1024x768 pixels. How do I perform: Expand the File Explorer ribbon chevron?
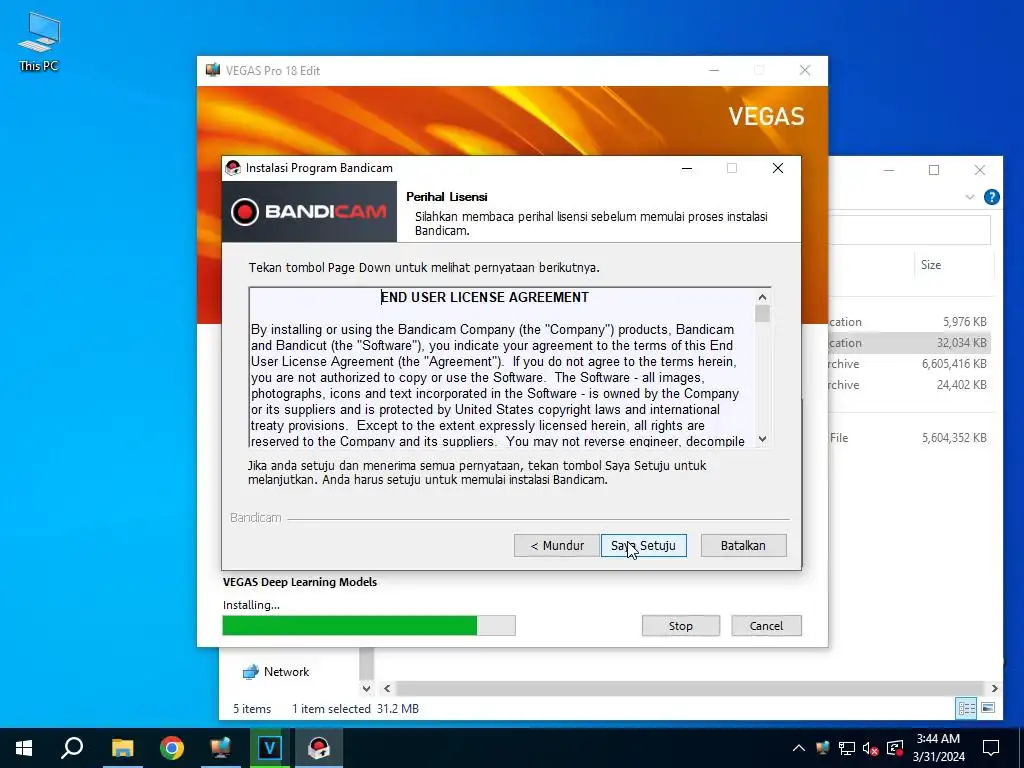pyautogui.click(x=970, y=197)
